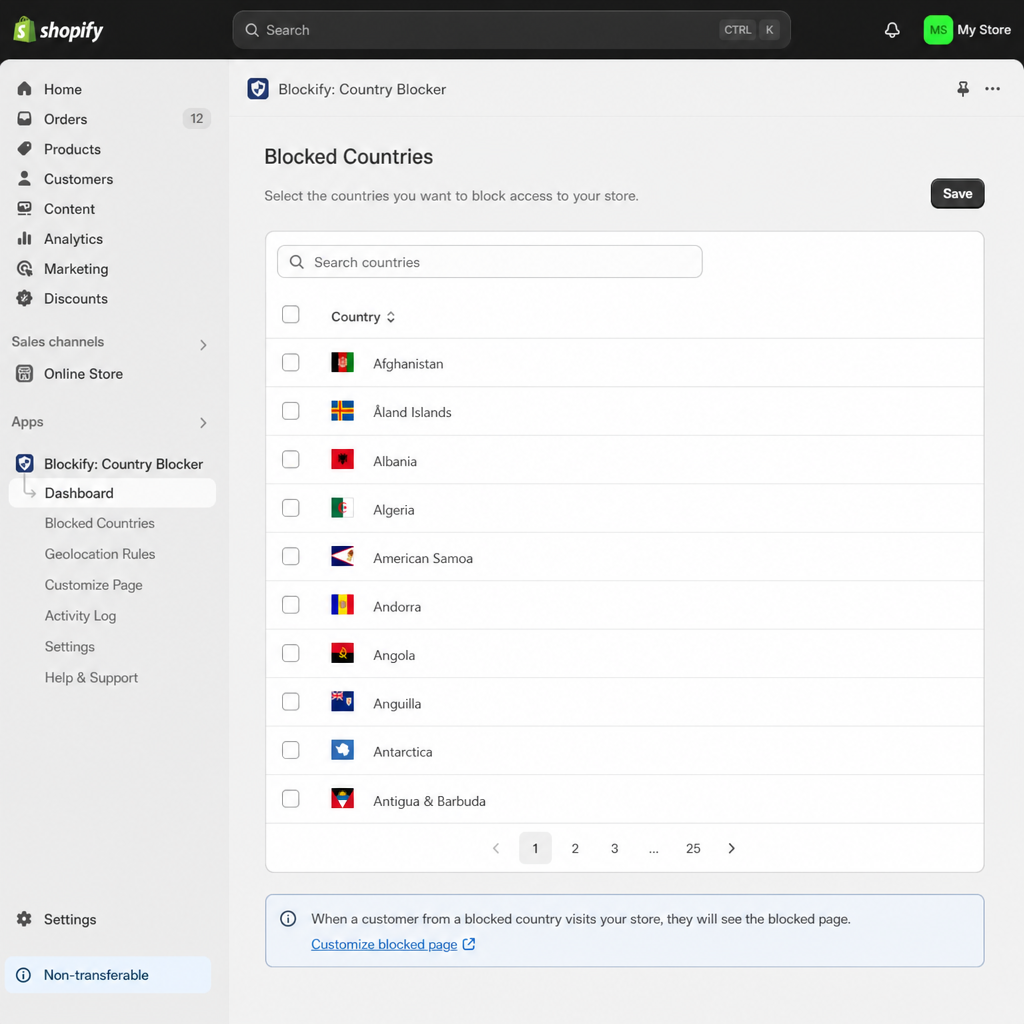Open Customize Page in sidebar

pyautogui.click(x=93, y=584)
